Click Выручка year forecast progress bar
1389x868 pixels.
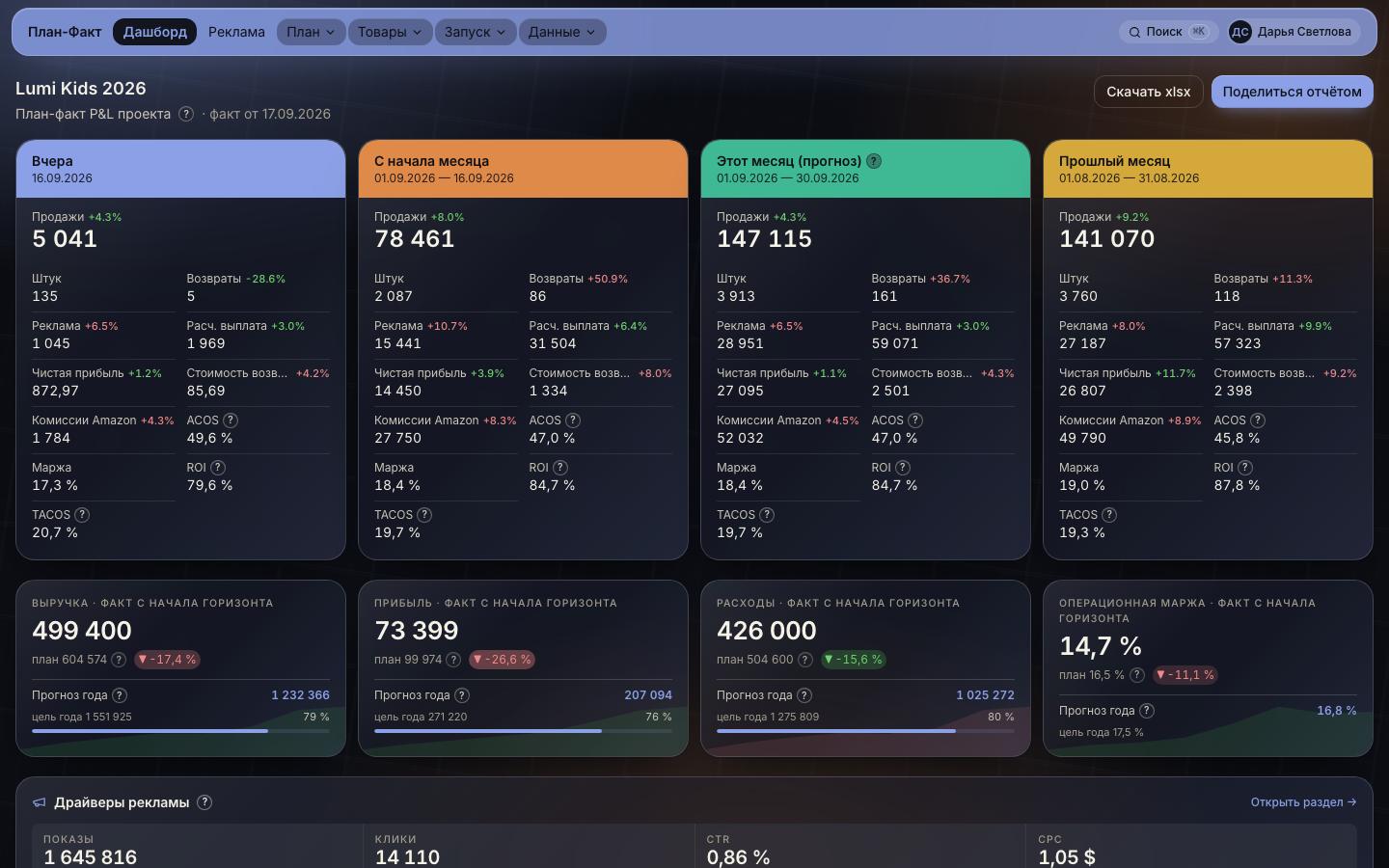pos(180,731)
